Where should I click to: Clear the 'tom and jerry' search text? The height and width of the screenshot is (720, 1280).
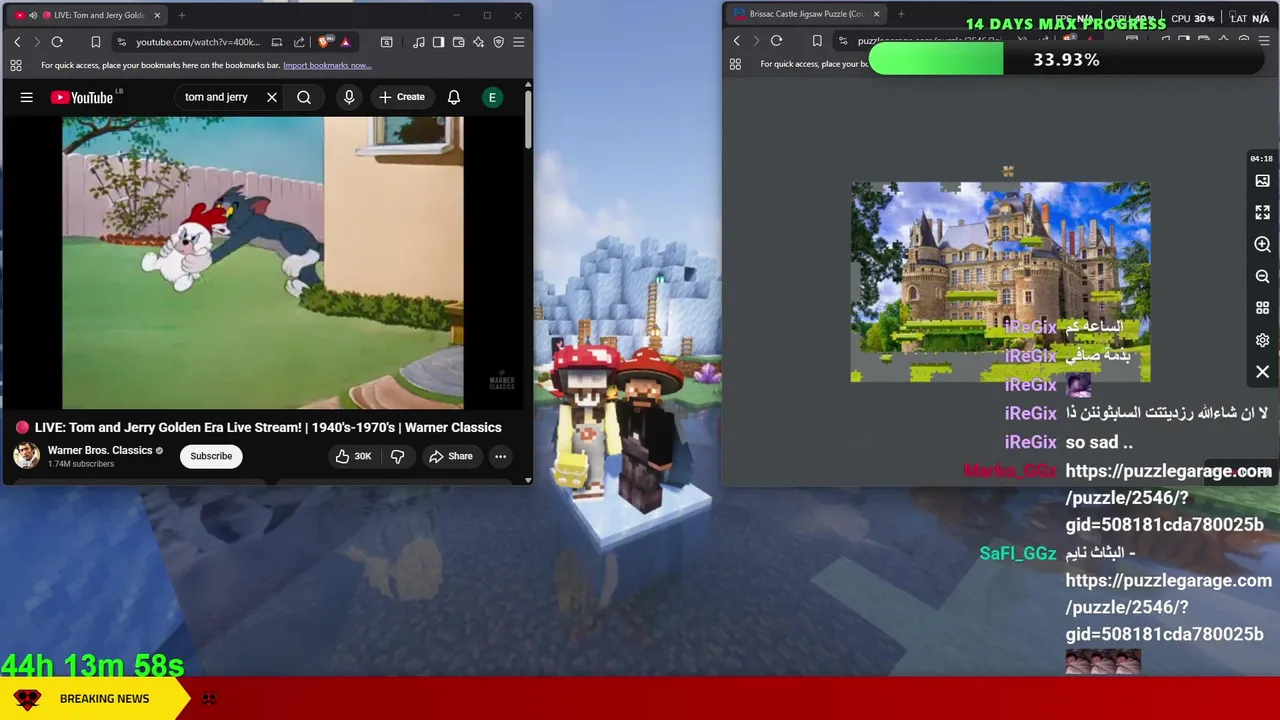(271, 97)
